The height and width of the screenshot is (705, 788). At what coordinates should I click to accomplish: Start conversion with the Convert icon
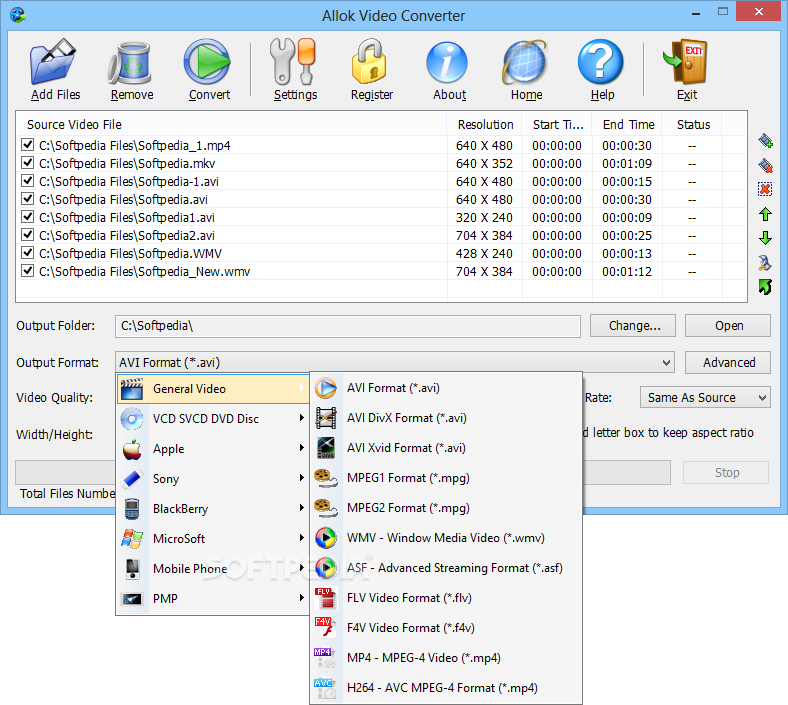pos(207,62)
